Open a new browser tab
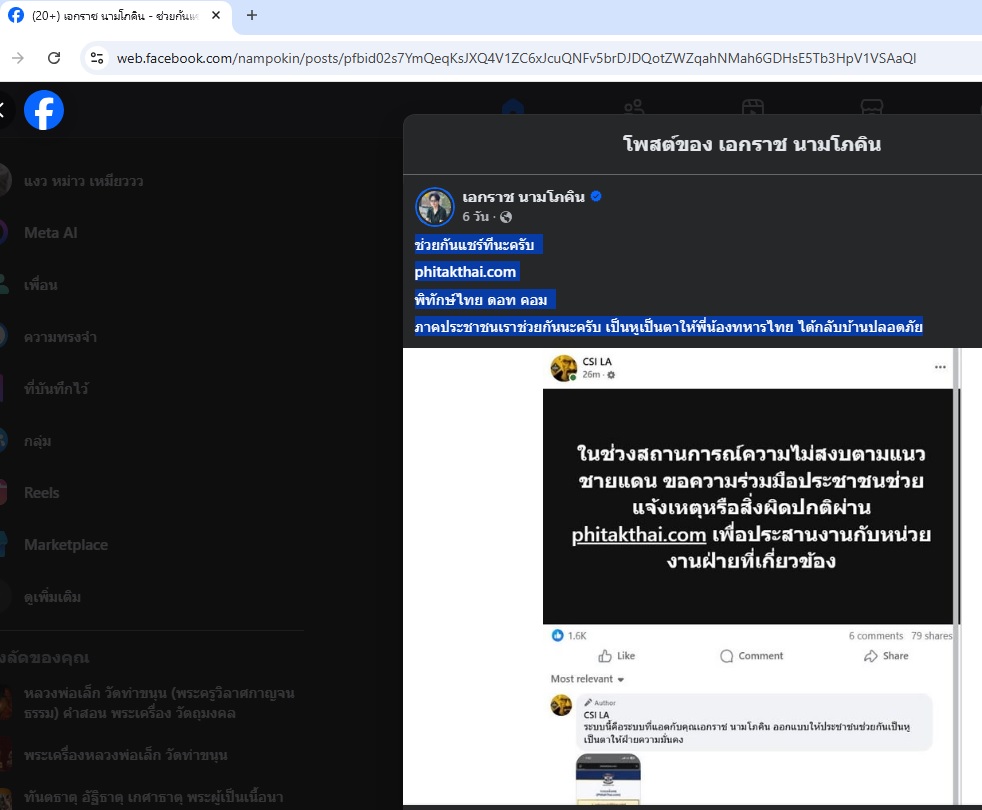The height and width of the screenshot is (810, 982). [x=252, y=15]
